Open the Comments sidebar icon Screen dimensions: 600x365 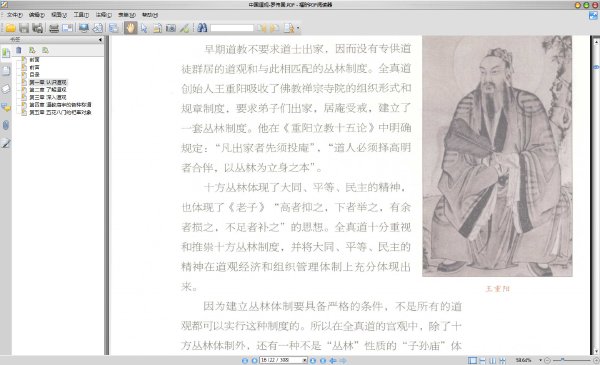pos(6,107)
